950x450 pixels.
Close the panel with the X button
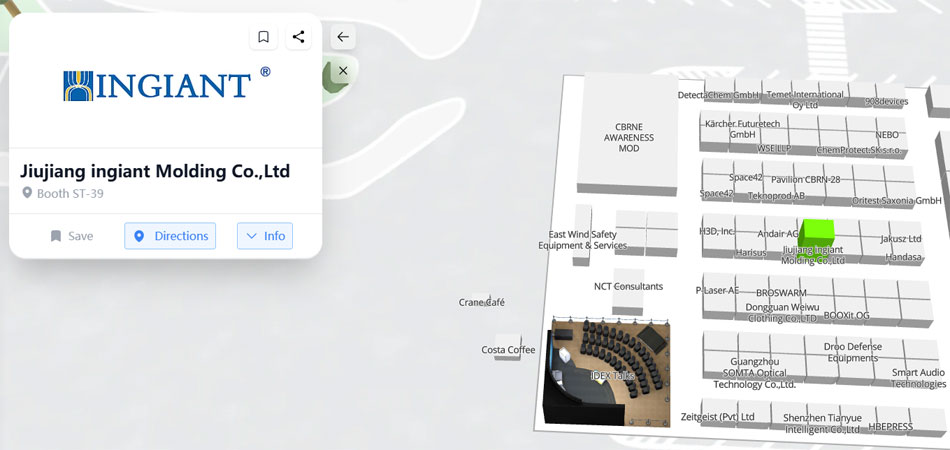[343, 71]
